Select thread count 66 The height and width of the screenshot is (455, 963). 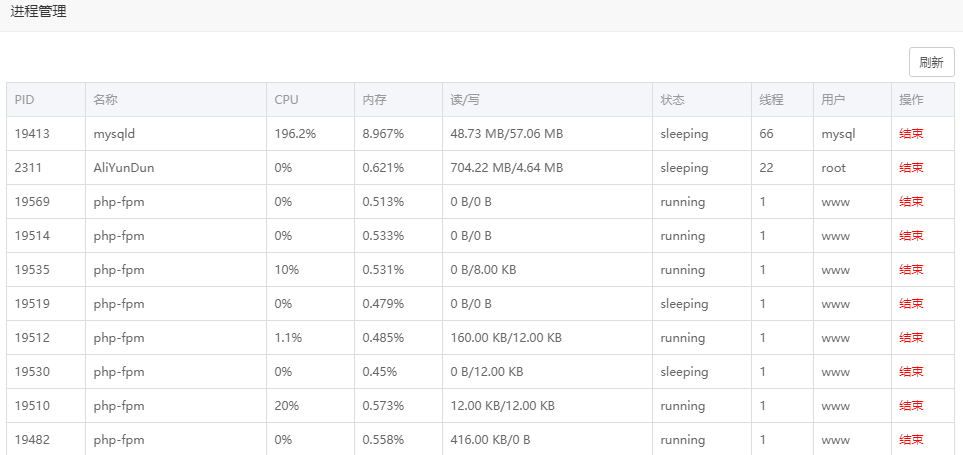pos(766,134)
